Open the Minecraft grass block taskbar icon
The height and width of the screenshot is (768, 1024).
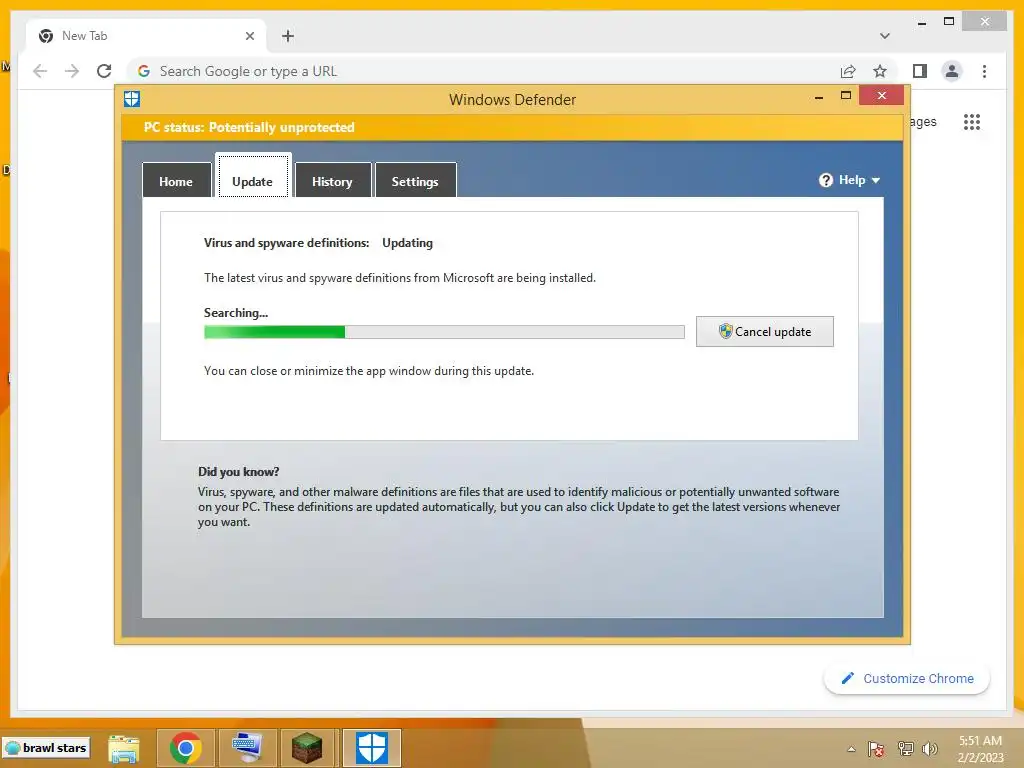tap(306, 748)
